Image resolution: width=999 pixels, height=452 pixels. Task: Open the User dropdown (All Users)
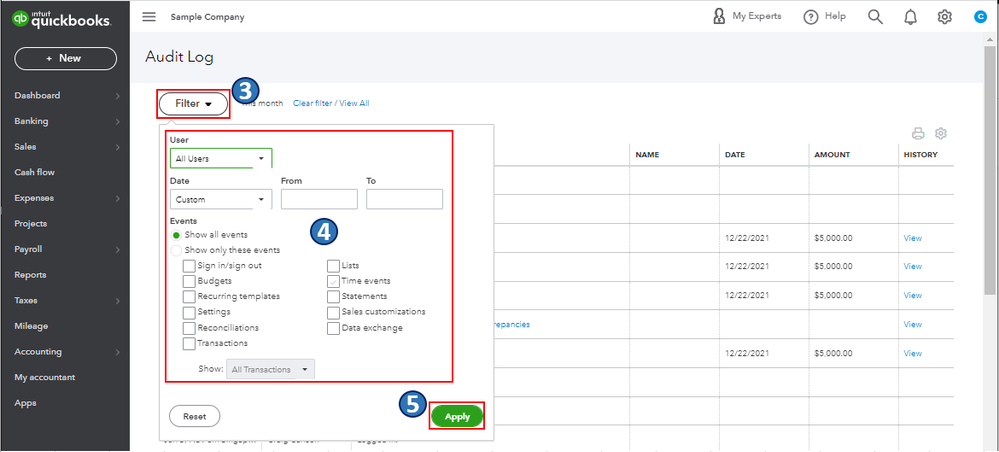coord(221,158)
